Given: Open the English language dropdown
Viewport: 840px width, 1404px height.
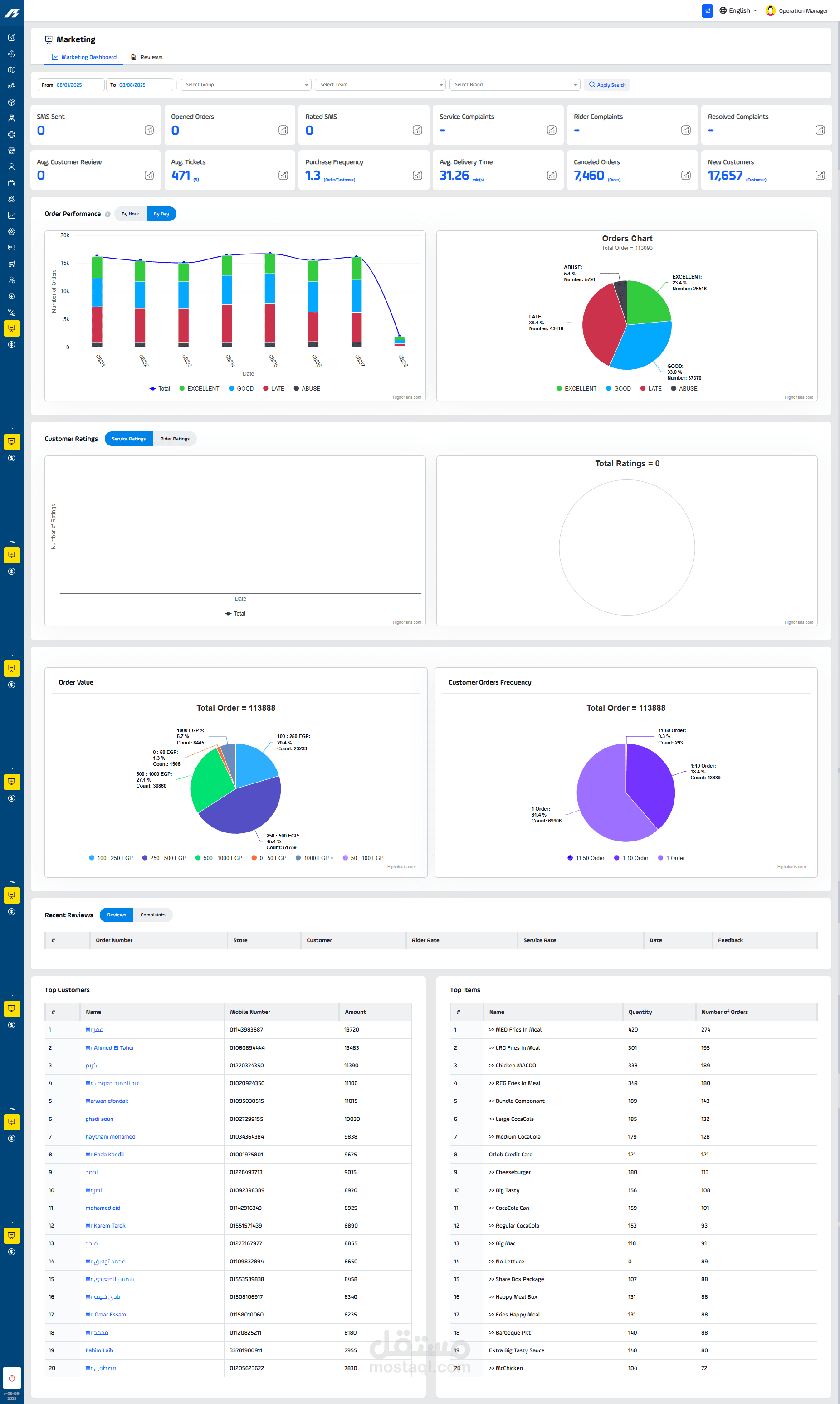Looking at the screenshot, I should pyautogui.click(x=738, y=11).
